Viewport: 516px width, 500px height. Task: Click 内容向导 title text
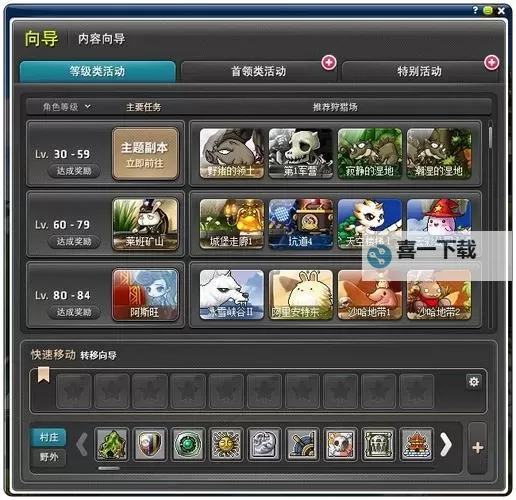(x=102, y=39)
